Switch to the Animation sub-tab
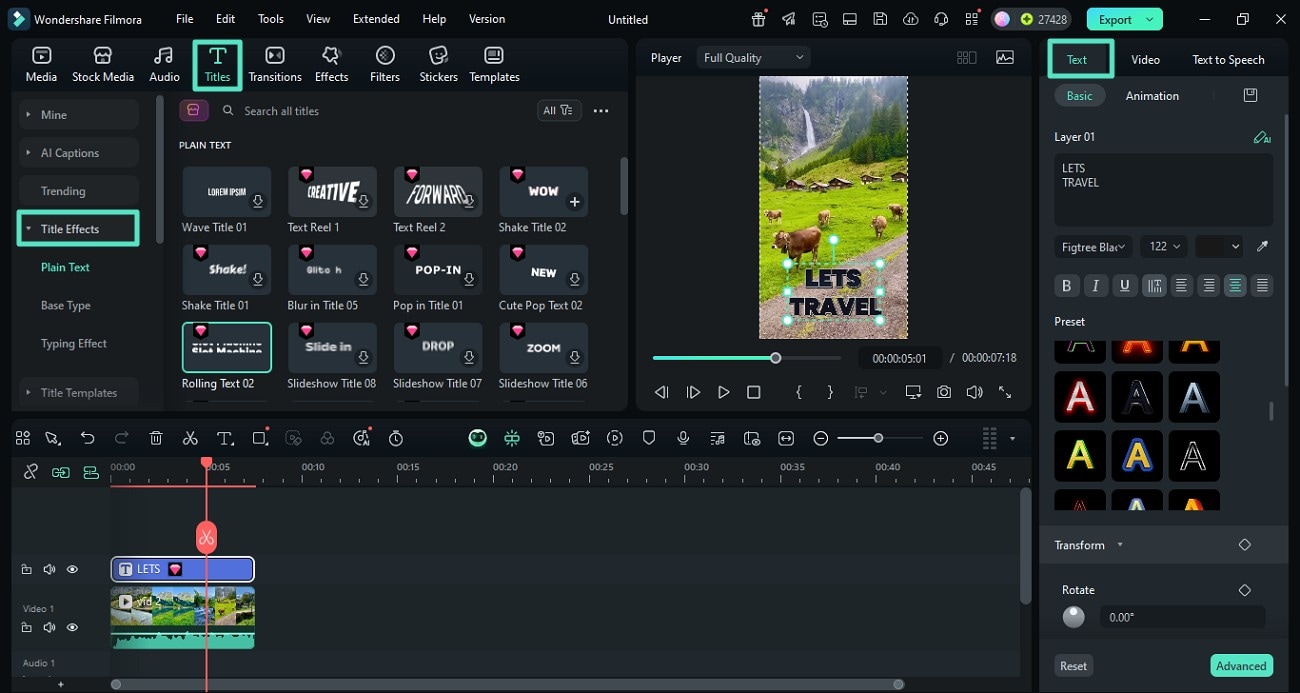 [x=1152, y=96]
